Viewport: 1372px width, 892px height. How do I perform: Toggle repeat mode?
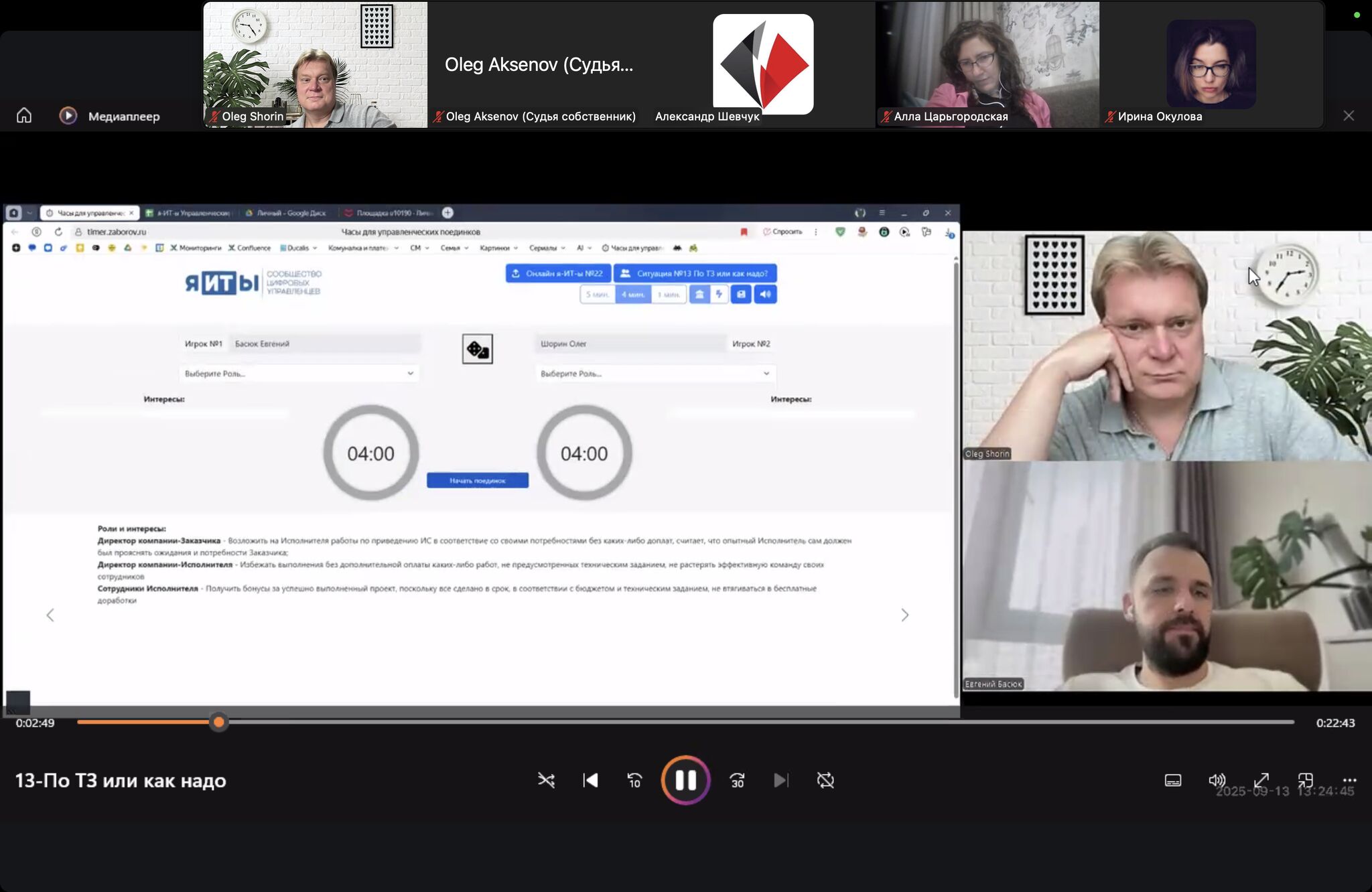825,780
